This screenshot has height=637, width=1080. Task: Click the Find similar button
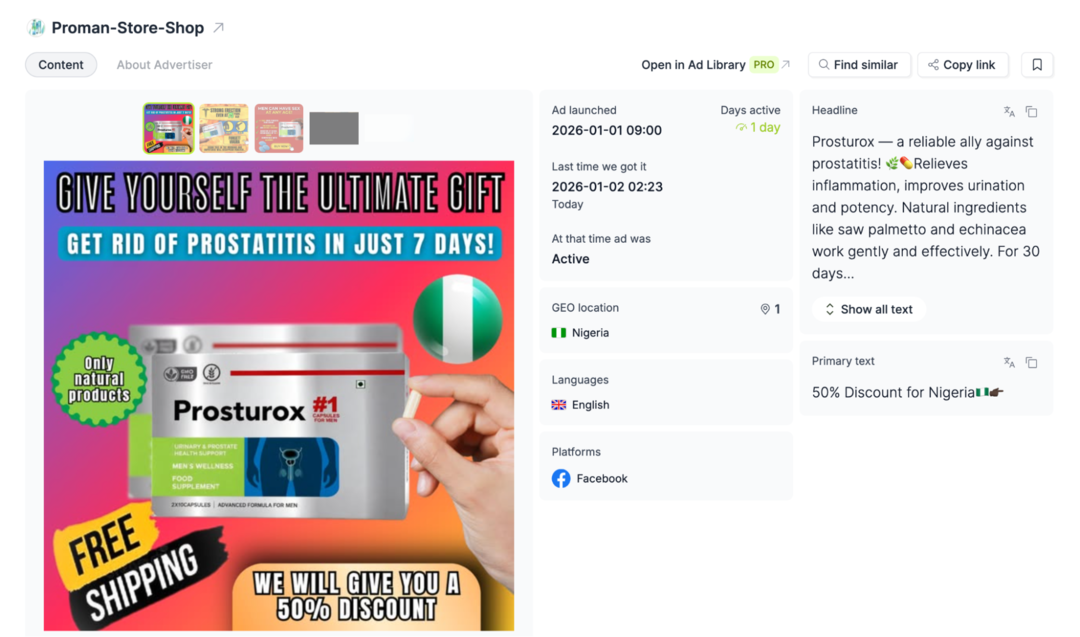859,65
